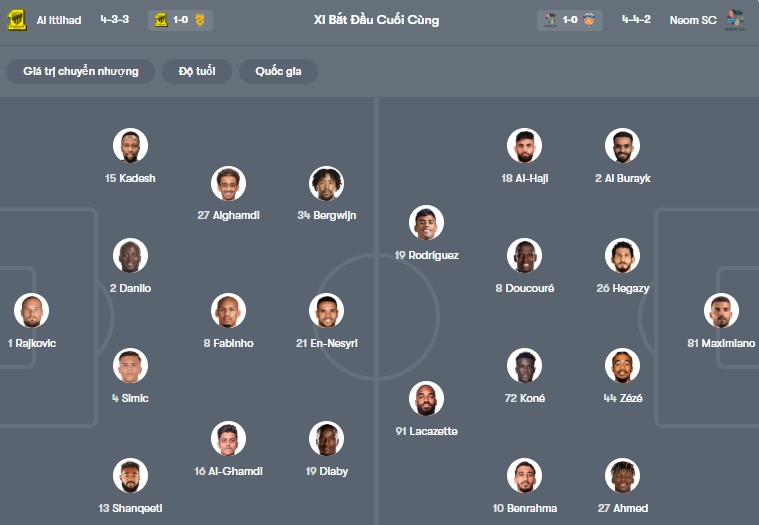Screen dimensions: 759x525
Task: Click Benrahma's player photo
Action: 524,476
